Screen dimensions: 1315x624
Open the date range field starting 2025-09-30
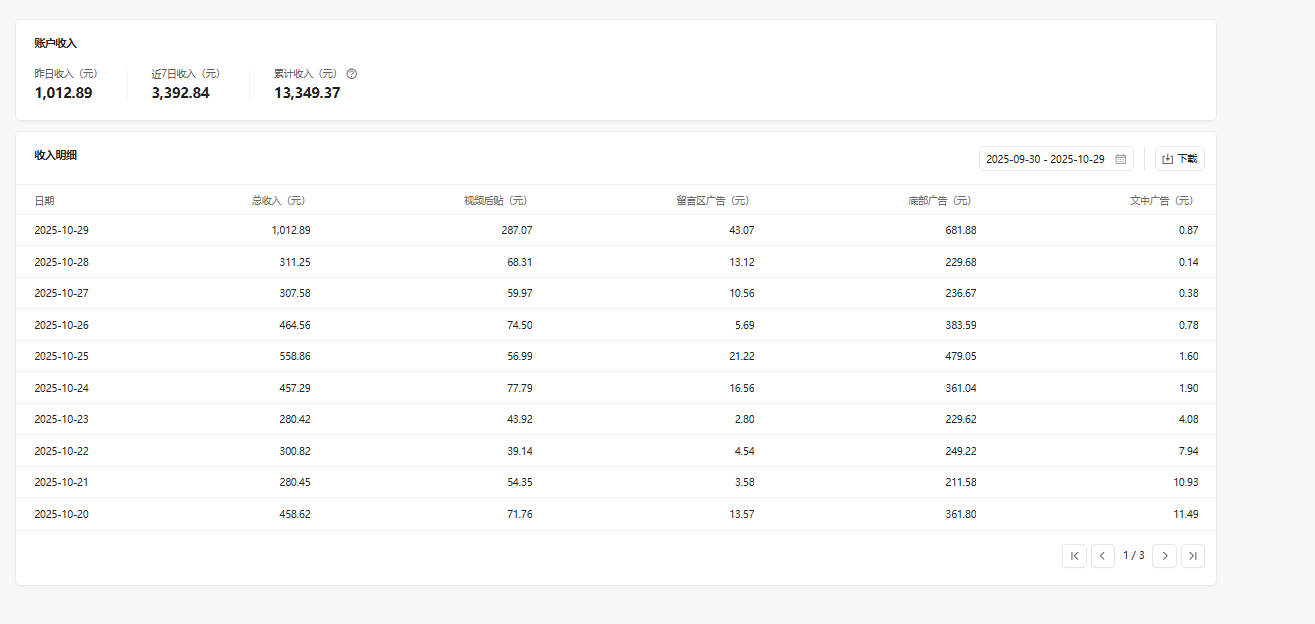click(1045, 159)
